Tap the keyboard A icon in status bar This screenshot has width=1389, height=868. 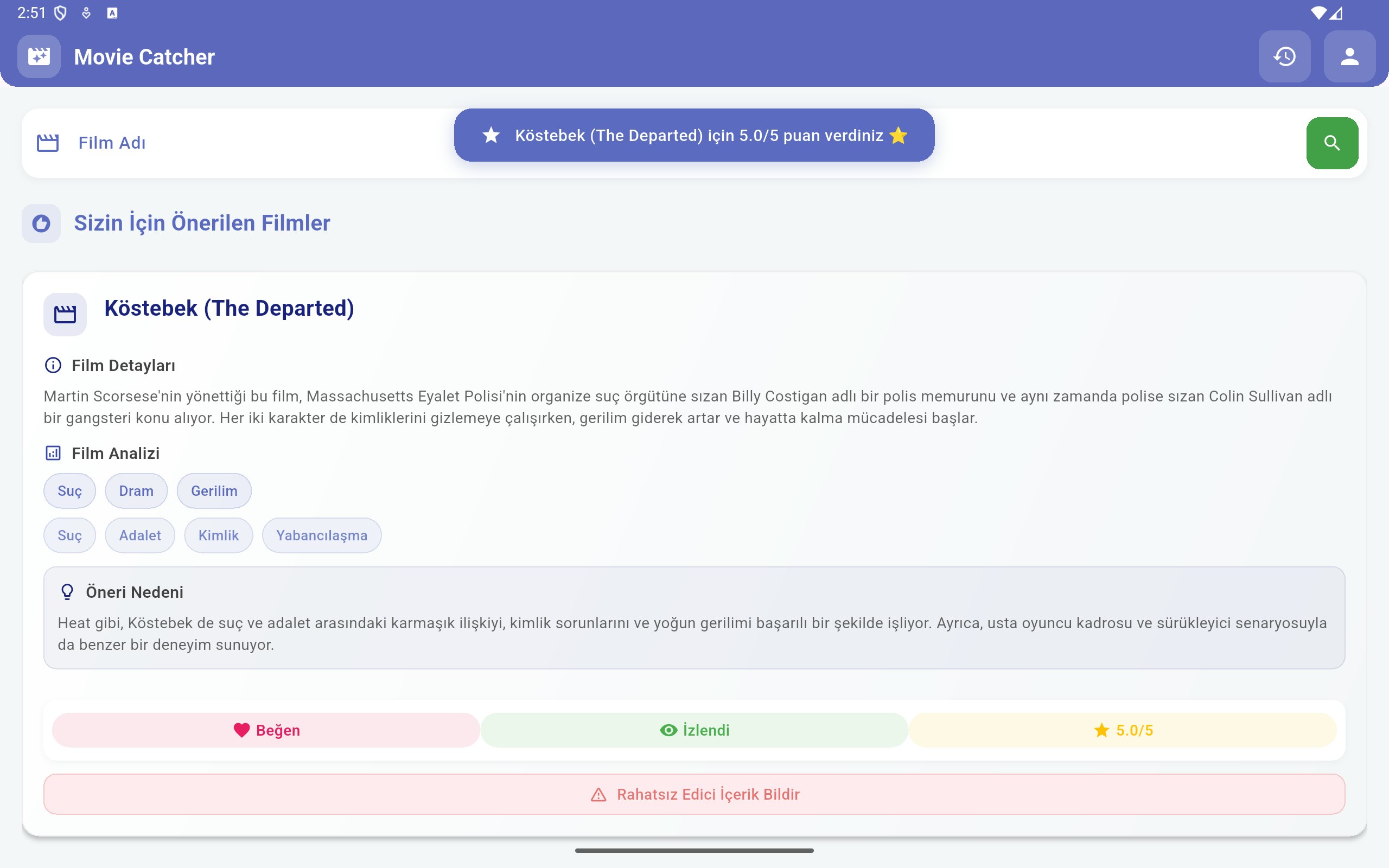(112, 13)
